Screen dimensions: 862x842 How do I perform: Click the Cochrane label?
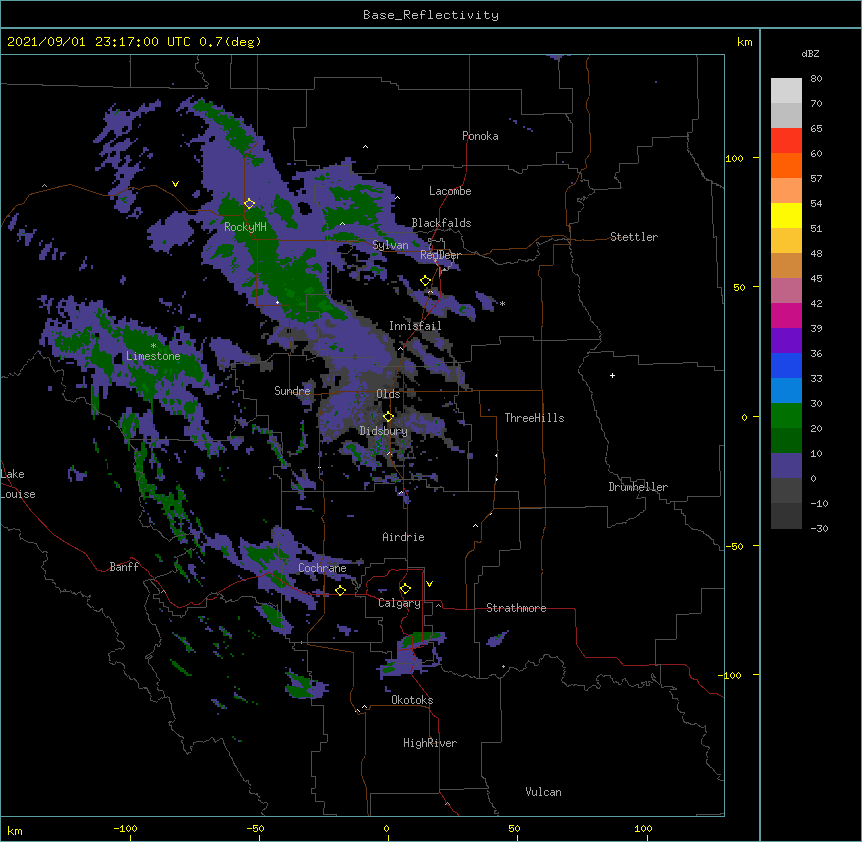[x=322, y=568]
